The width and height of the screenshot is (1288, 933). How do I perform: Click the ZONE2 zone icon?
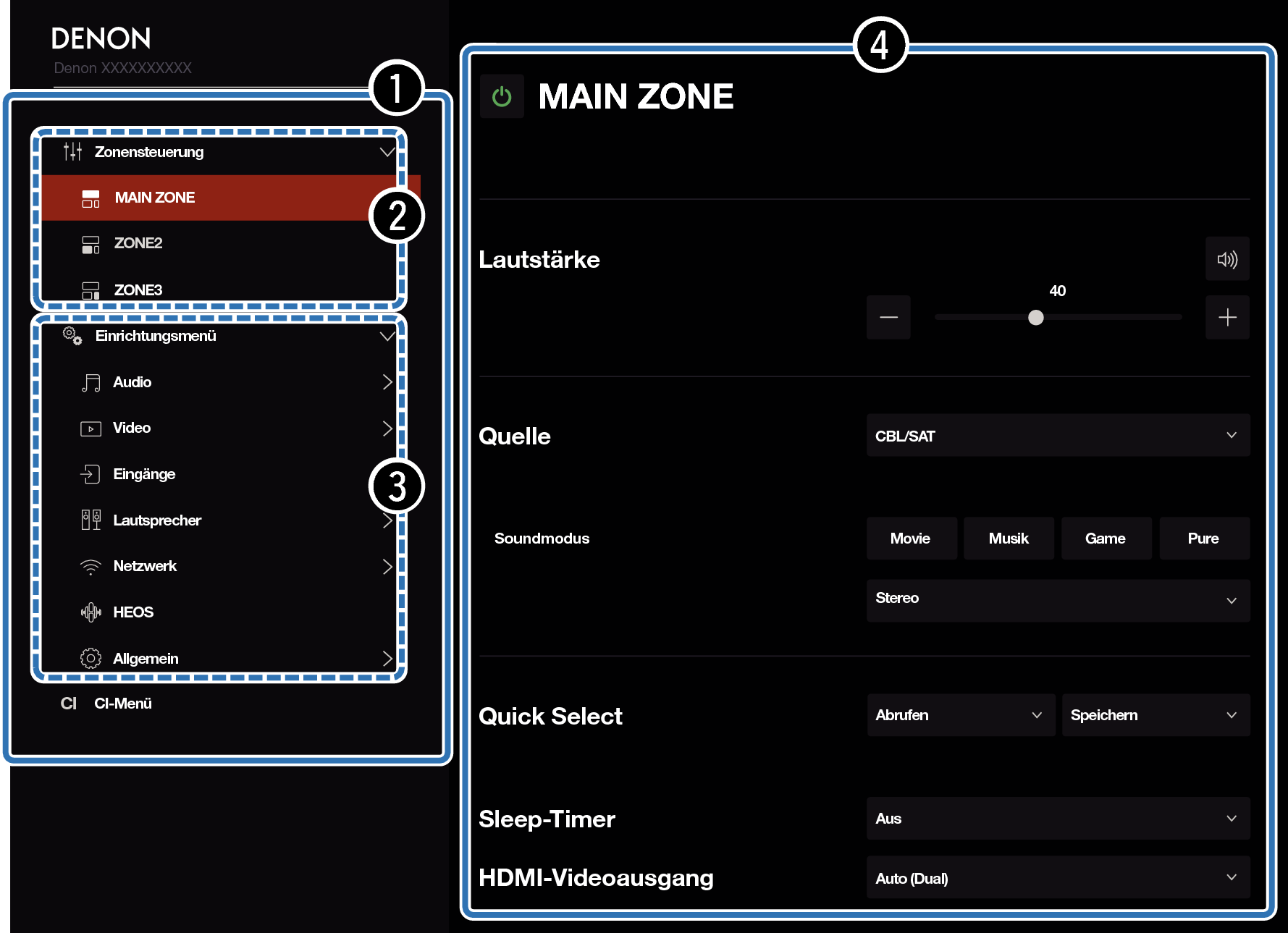[x=91, y=244]
